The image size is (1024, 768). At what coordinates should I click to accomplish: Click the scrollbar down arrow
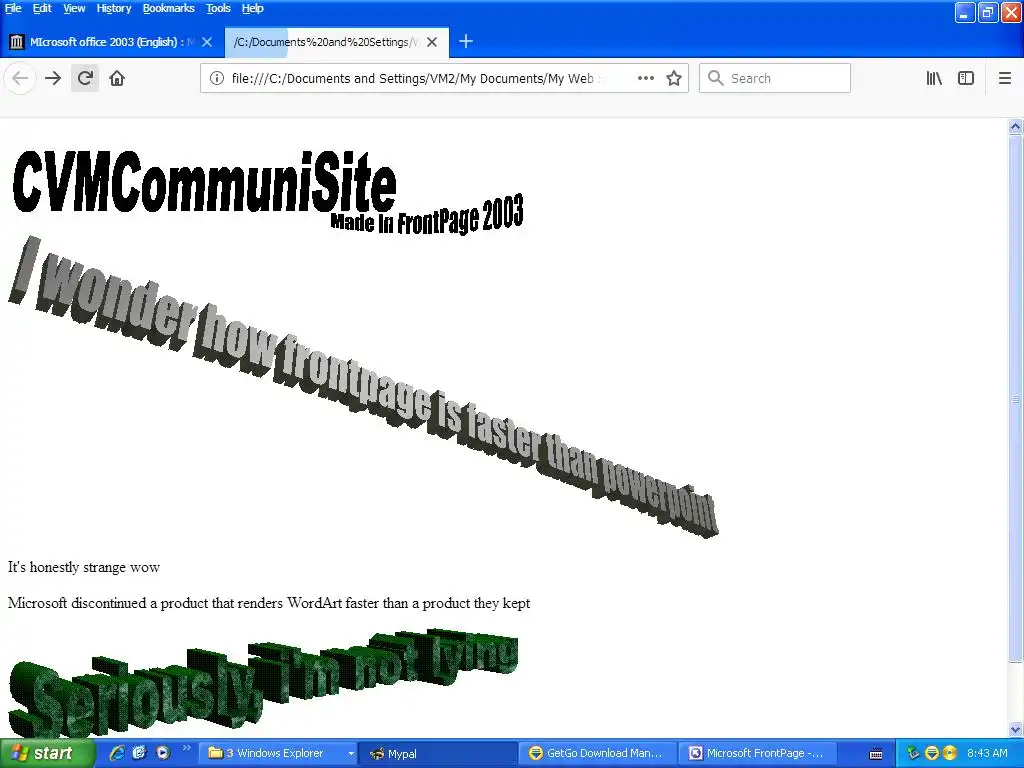point(1016,729)
